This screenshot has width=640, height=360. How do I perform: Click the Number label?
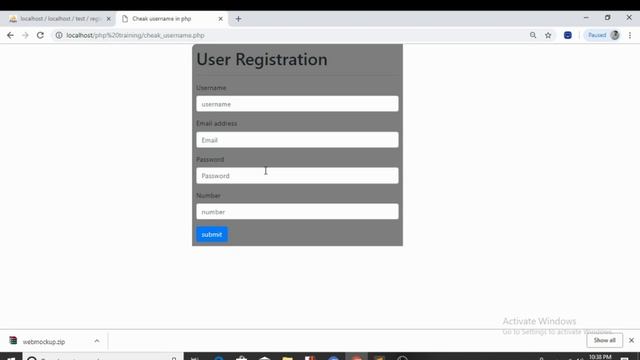208,196
